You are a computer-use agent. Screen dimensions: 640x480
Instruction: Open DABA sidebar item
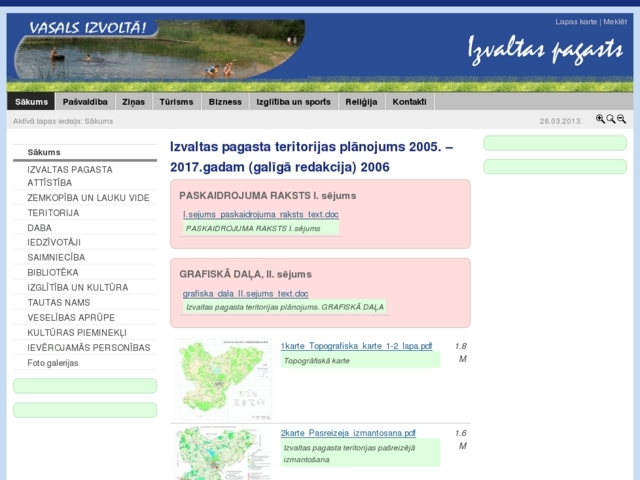coord(85,228)
